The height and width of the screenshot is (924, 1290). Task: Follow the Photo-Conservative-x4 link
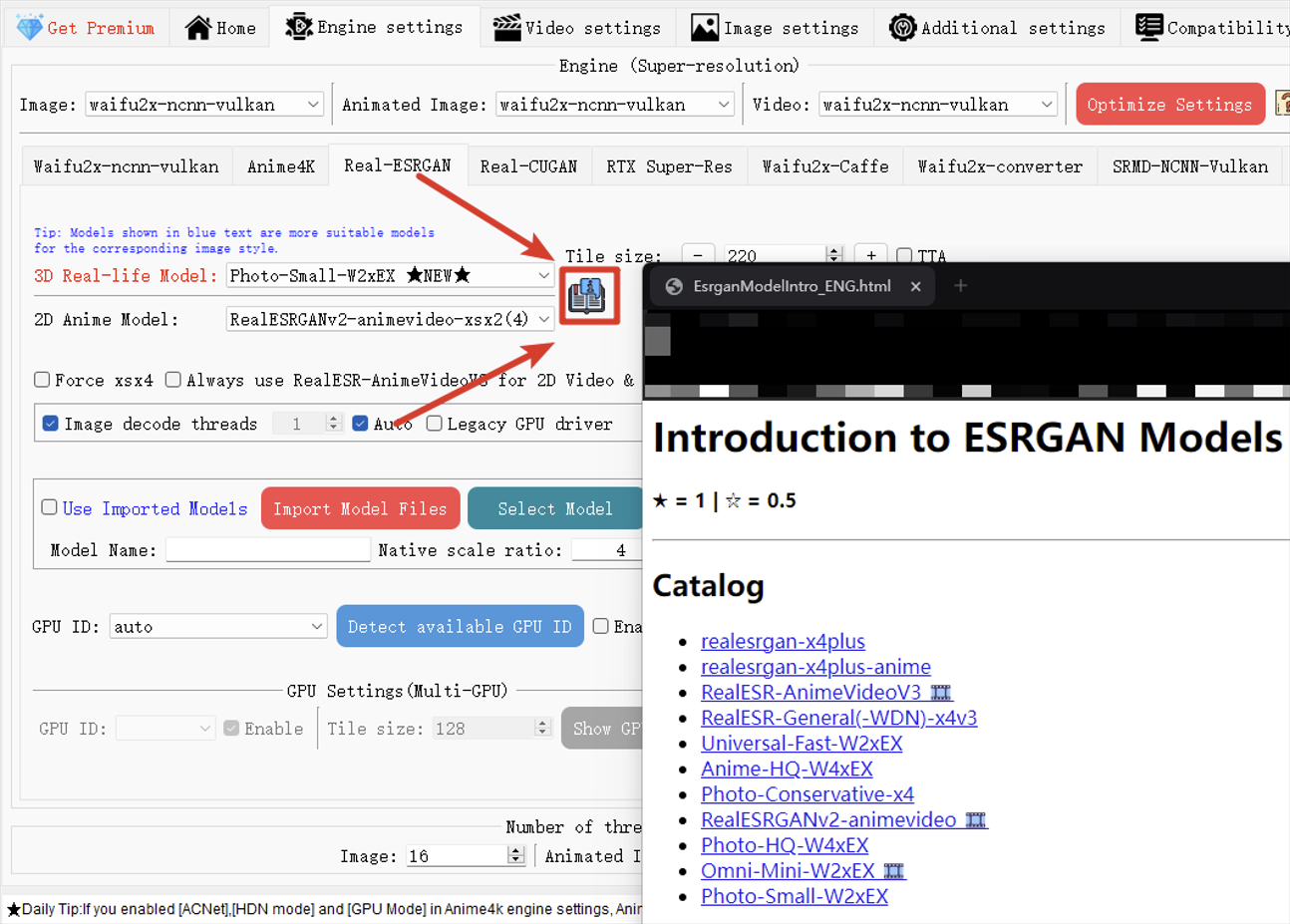tap(807, 794)
